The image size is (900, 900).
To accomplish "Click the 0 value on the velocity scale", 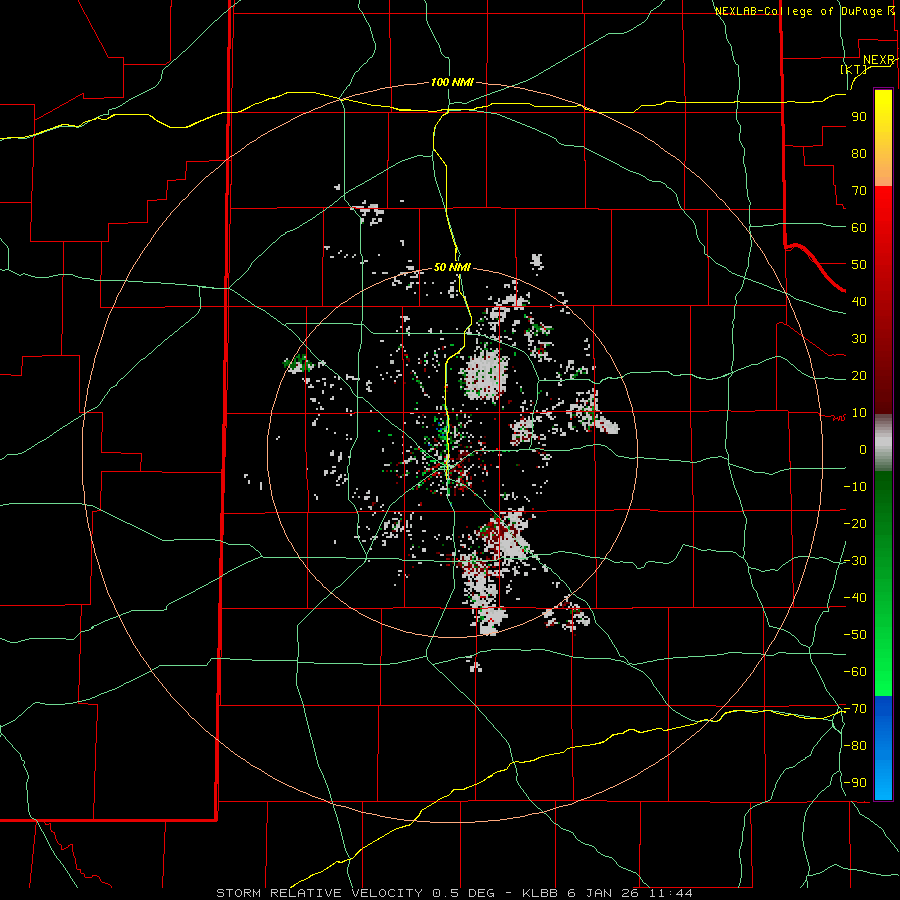I will (x=863, y=450).
